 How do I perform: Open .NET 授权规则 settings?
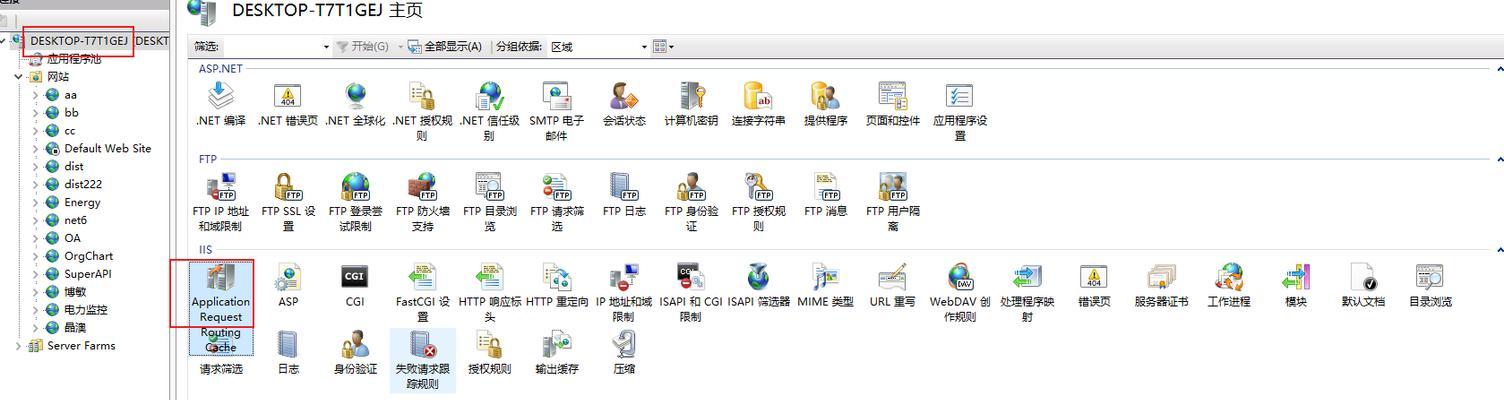point(422,111)
